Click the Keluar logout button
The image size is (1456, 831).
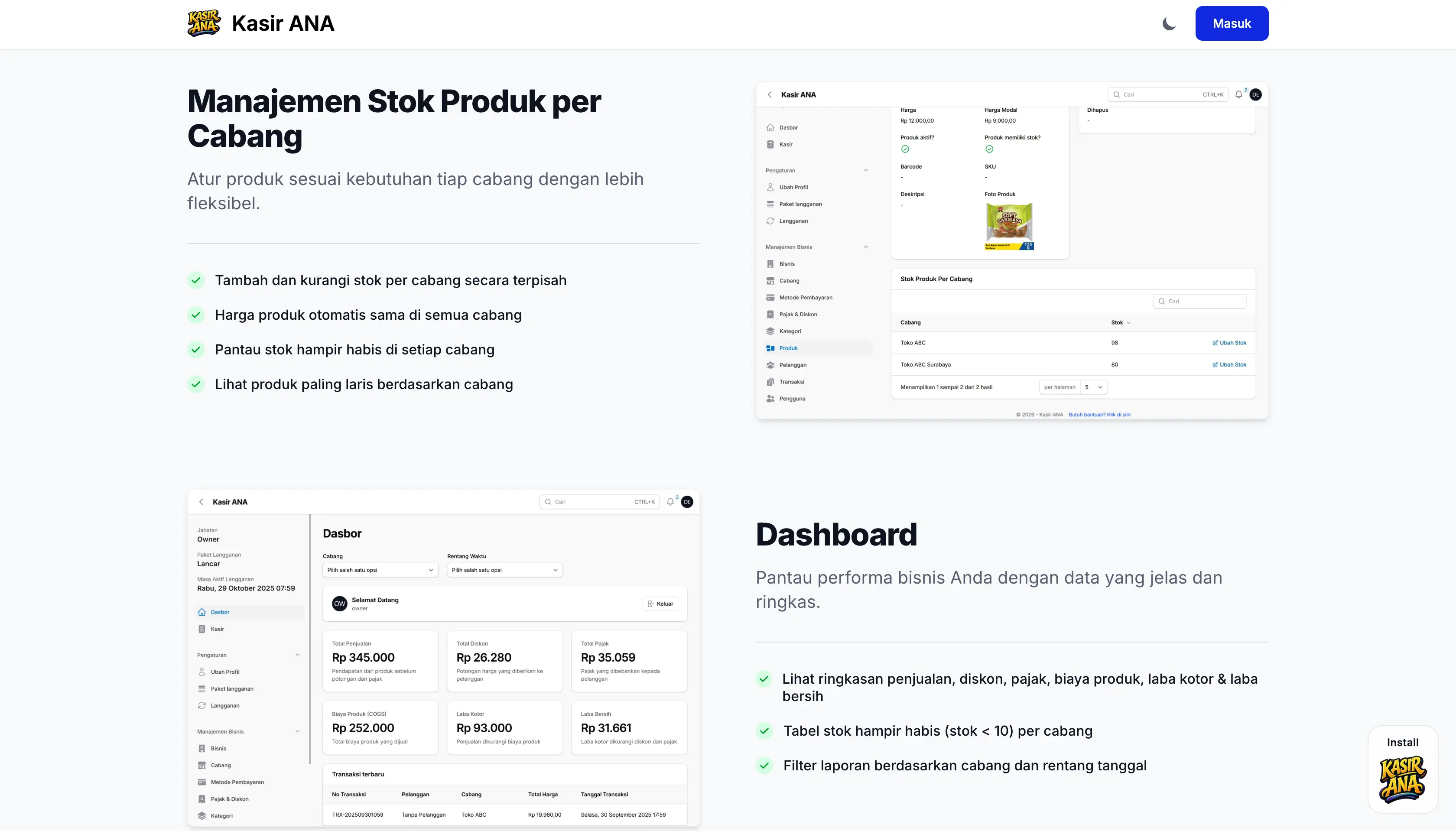pyautogui.click(x=660, y=604)
